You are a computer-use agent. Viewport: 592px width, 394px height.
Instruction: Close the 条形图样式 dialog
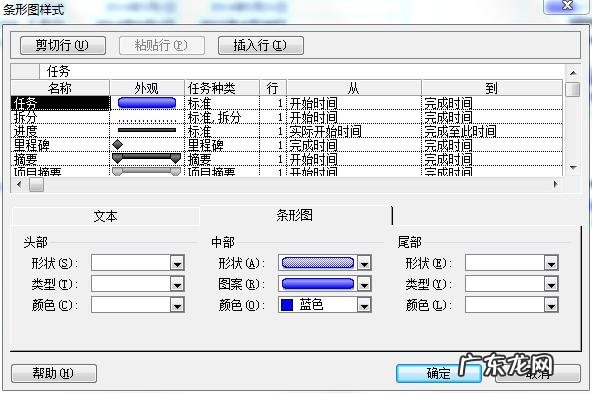pos(566,6)
